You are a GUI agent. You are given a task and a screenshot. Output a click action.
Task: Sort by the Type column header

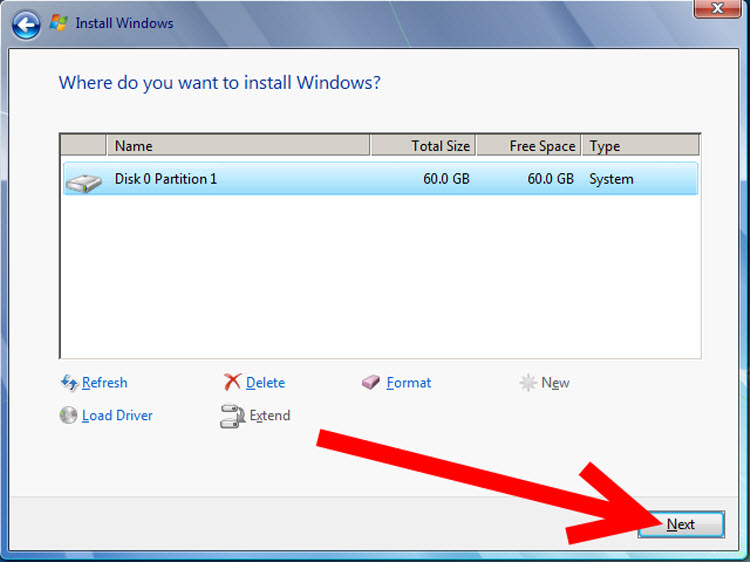640,145
